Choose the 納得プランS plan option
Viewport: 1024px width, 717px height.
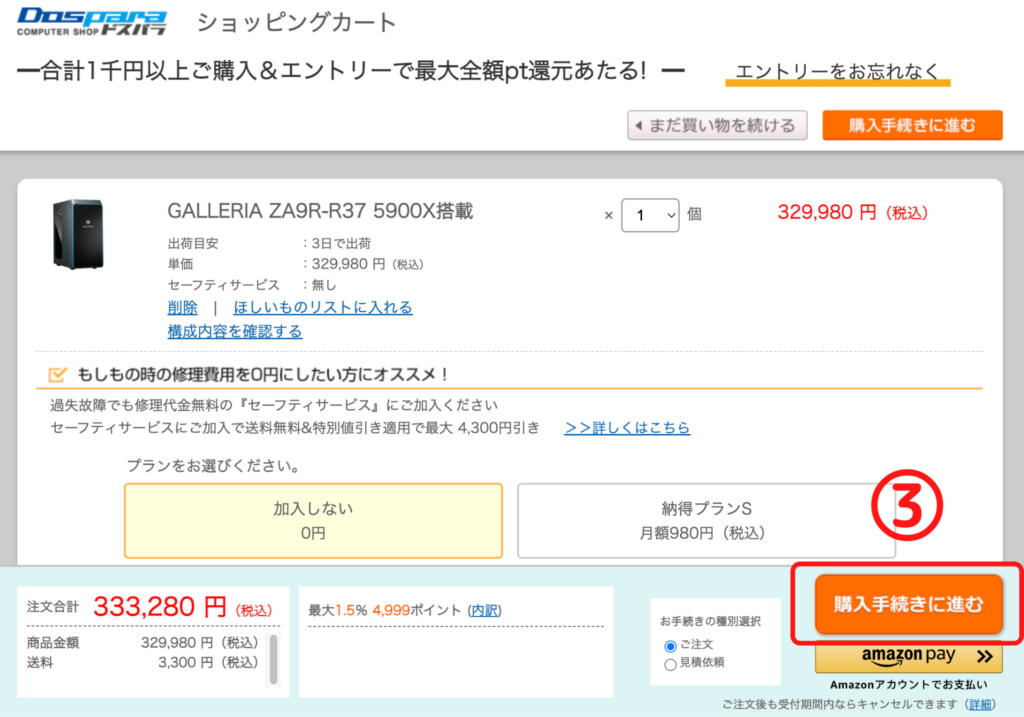(x=706, y=520)
